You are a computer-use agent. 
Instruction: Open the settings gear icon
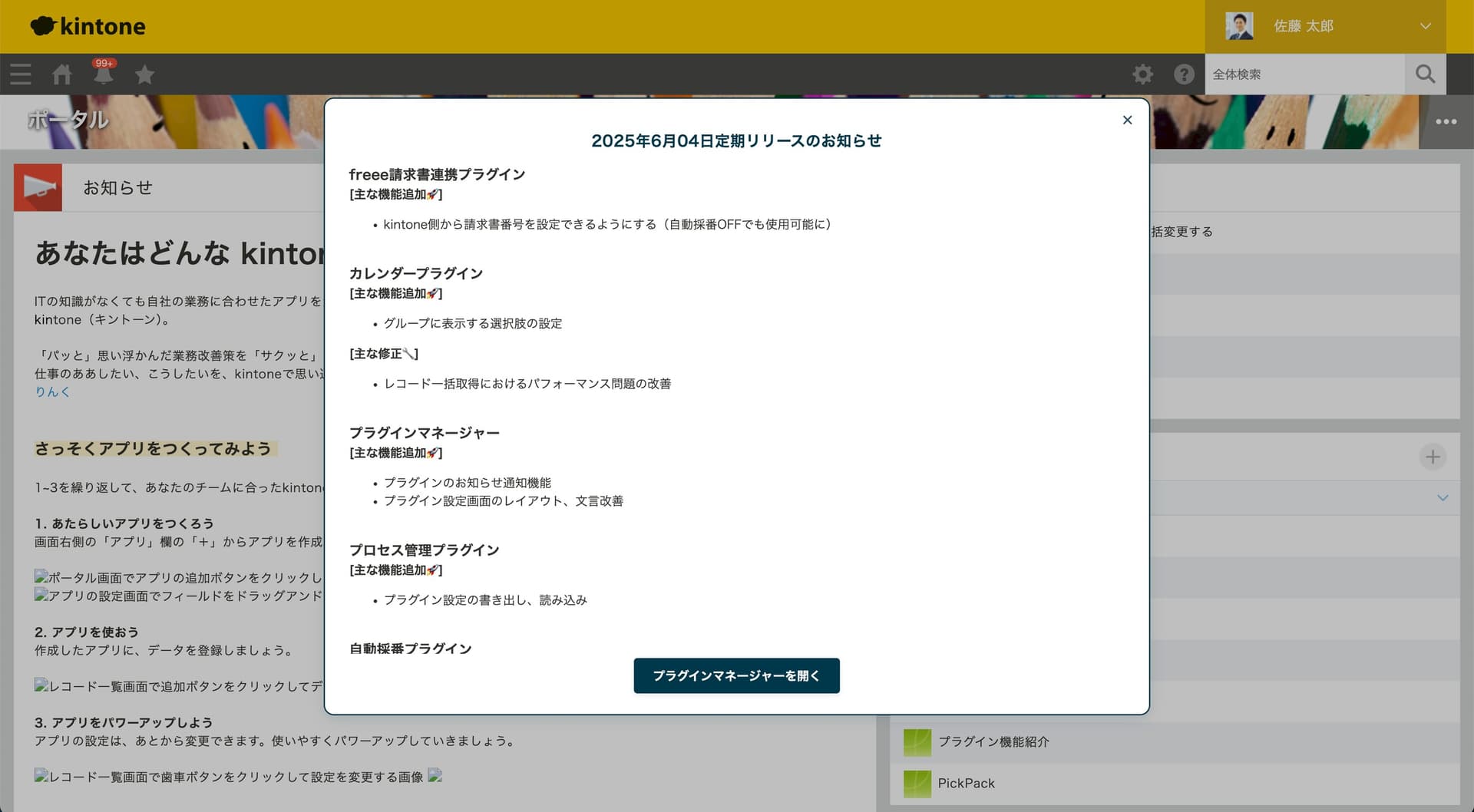pyautogui.click(x=1142, y=74)
